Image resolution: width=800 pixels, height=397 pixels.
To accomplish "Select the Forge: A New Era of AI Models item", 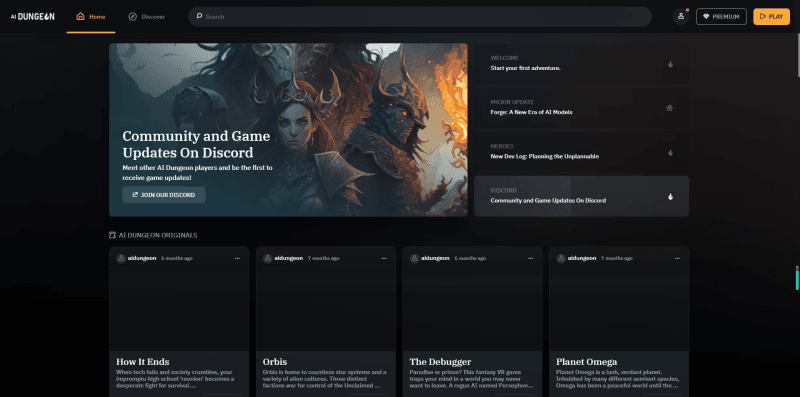I will pos(581,108).
